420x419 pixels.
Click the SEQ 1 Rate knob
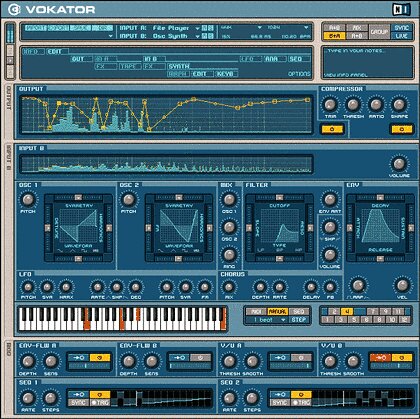pyautogui.click(x=28, y=398)
